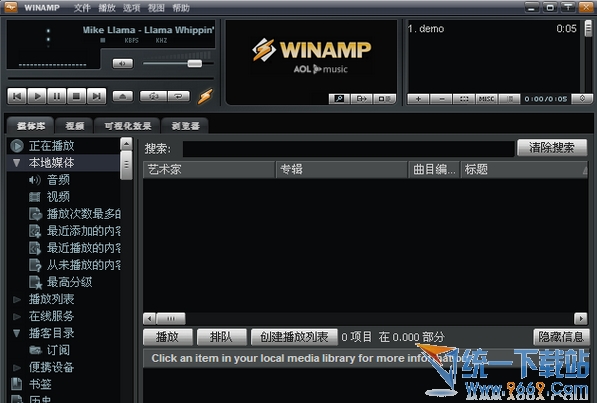Switch to the 浏览器 tab
Screen dimensions: 597x403
[185, 126]
